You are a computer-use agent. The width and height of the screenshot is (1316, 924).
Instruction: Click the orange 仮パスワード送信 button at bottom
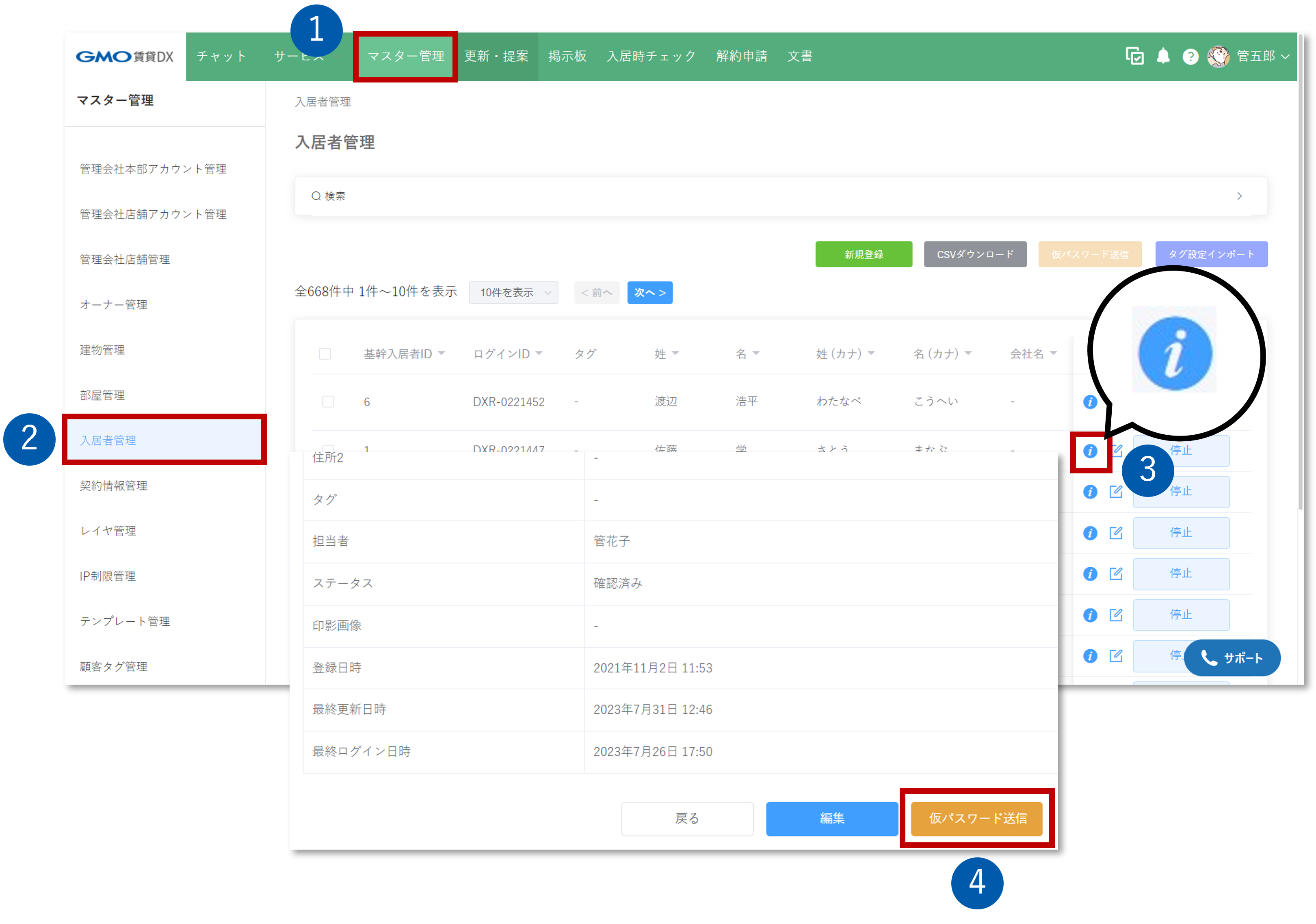click(977, 818)
